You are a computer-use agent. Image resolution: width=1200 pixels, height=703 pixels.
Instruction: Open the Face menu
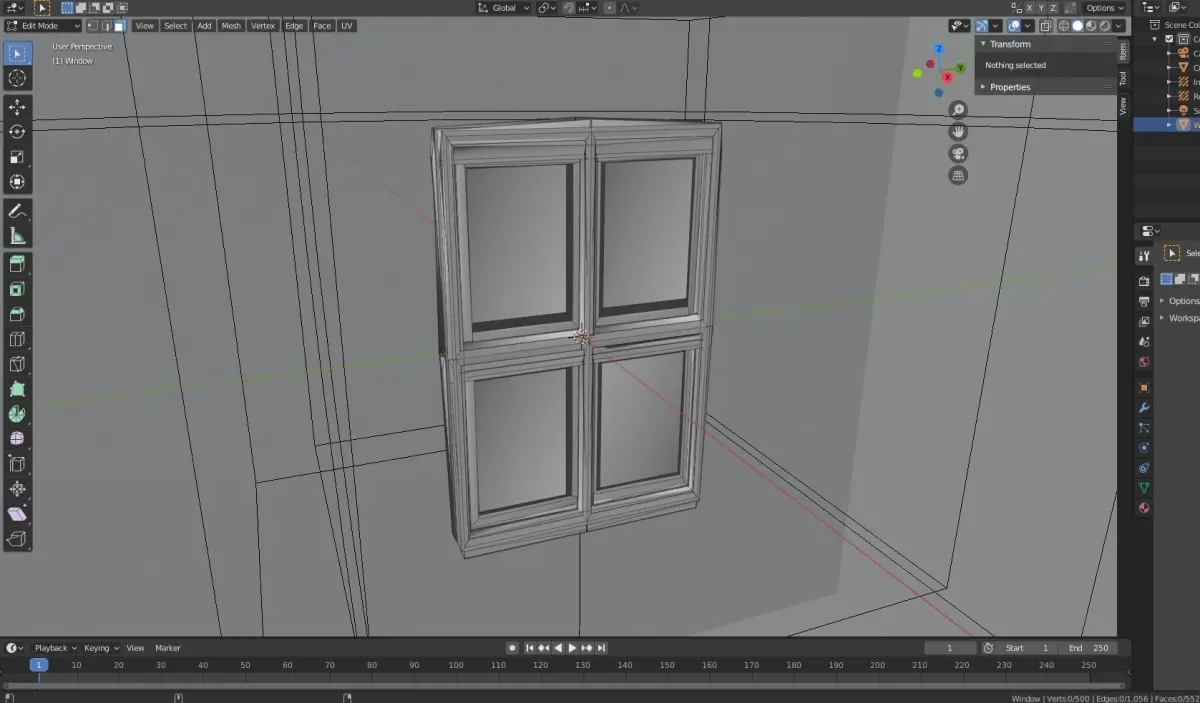[322, 26]
